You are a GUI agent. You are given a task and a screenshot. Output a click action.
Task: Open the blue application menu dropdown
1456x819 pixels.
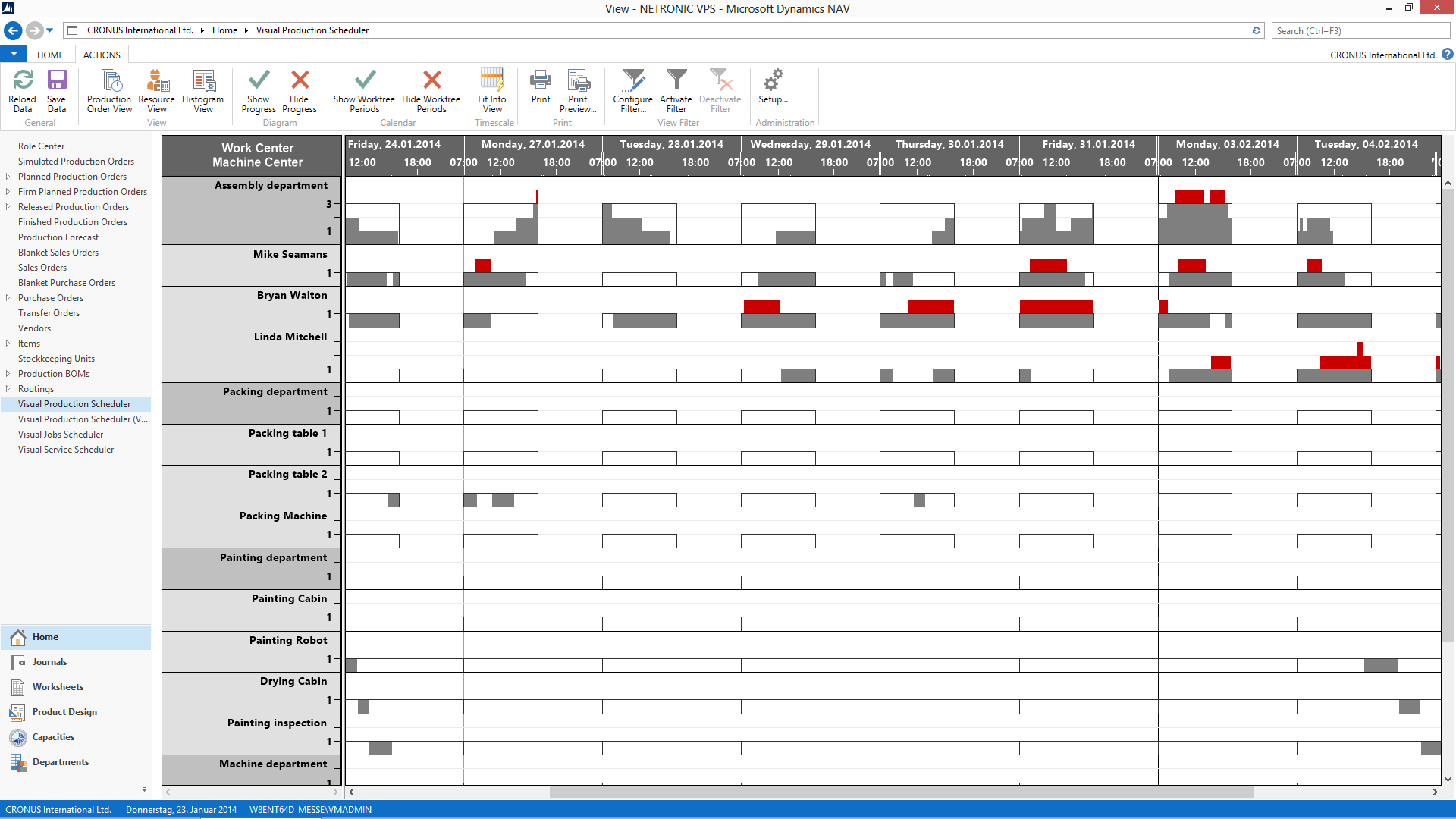pyautogui.click(x=14, y=55)
